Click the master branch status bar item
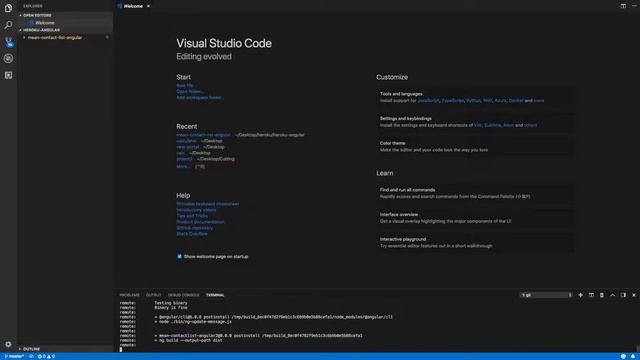The height and width of the screenshot is (360, 640). click(14, 356)
